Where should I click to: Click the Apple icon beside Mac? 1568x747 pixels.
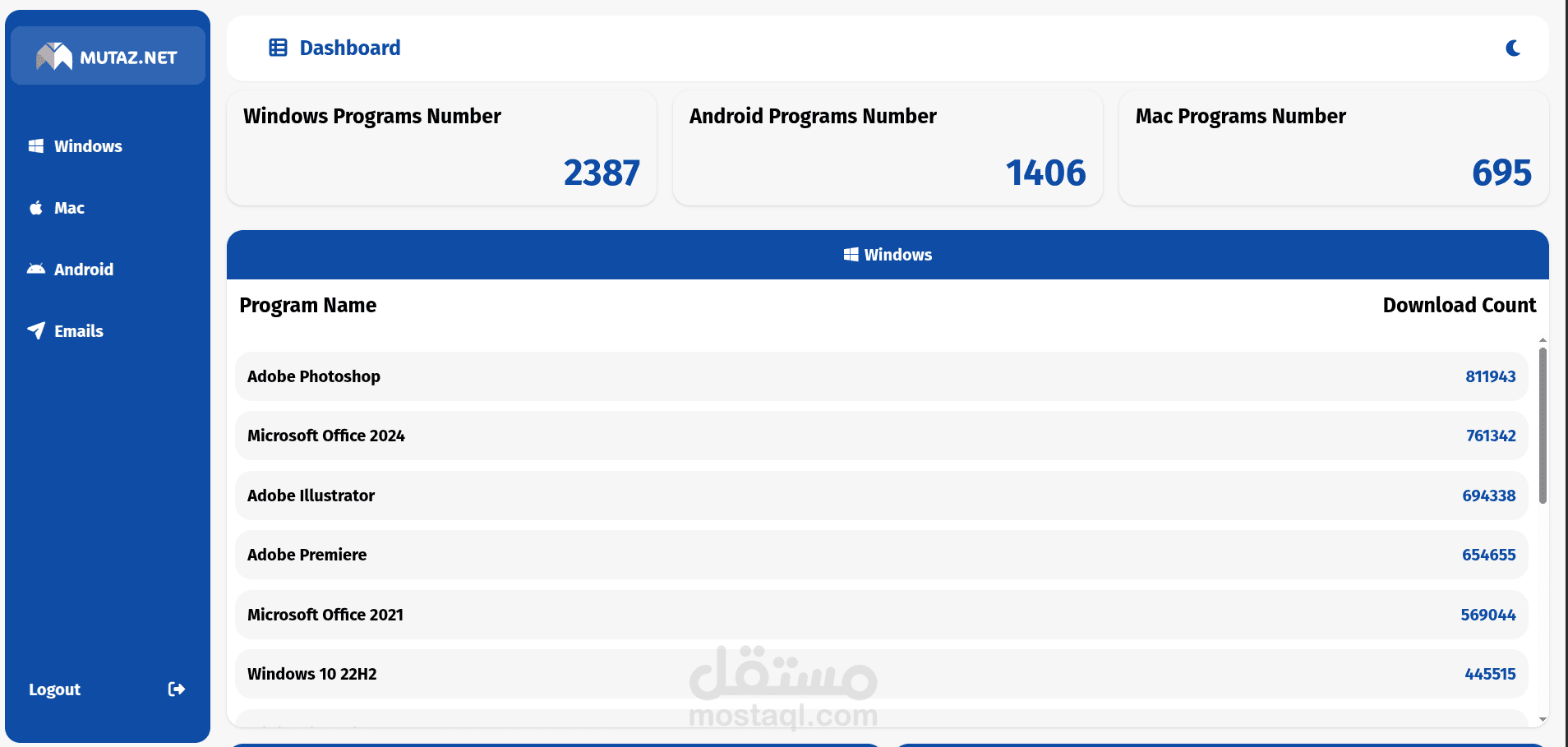(x=36, y=207)
